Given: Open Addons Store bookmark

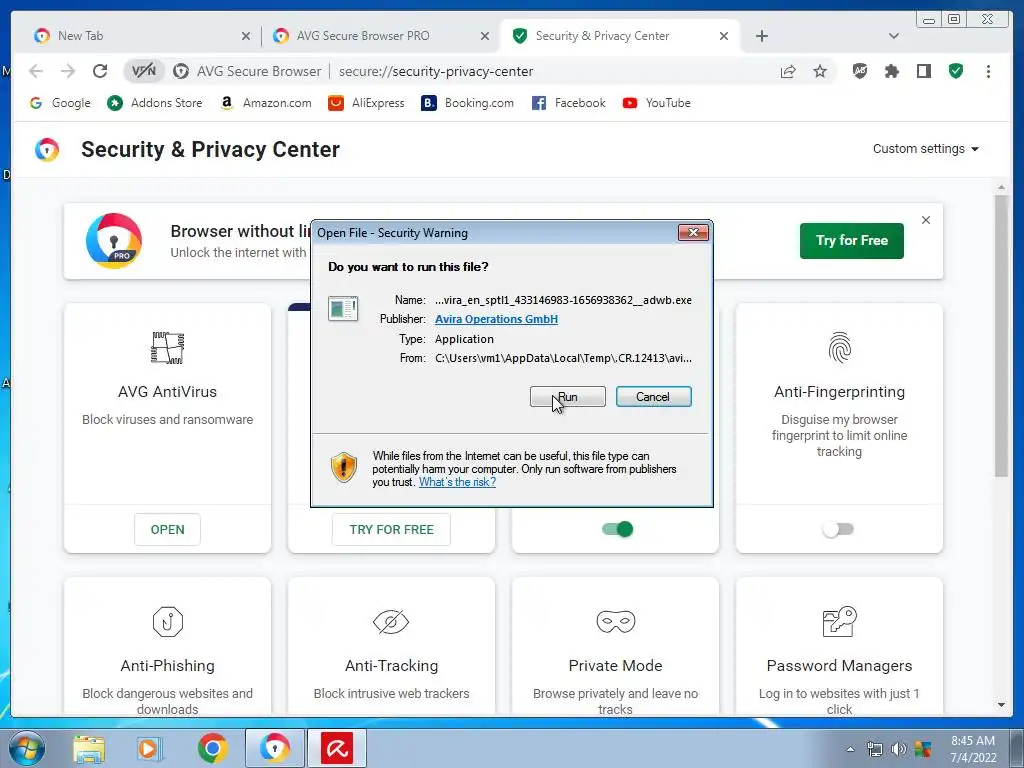Looking at the screenshot, I should [155, 103].
